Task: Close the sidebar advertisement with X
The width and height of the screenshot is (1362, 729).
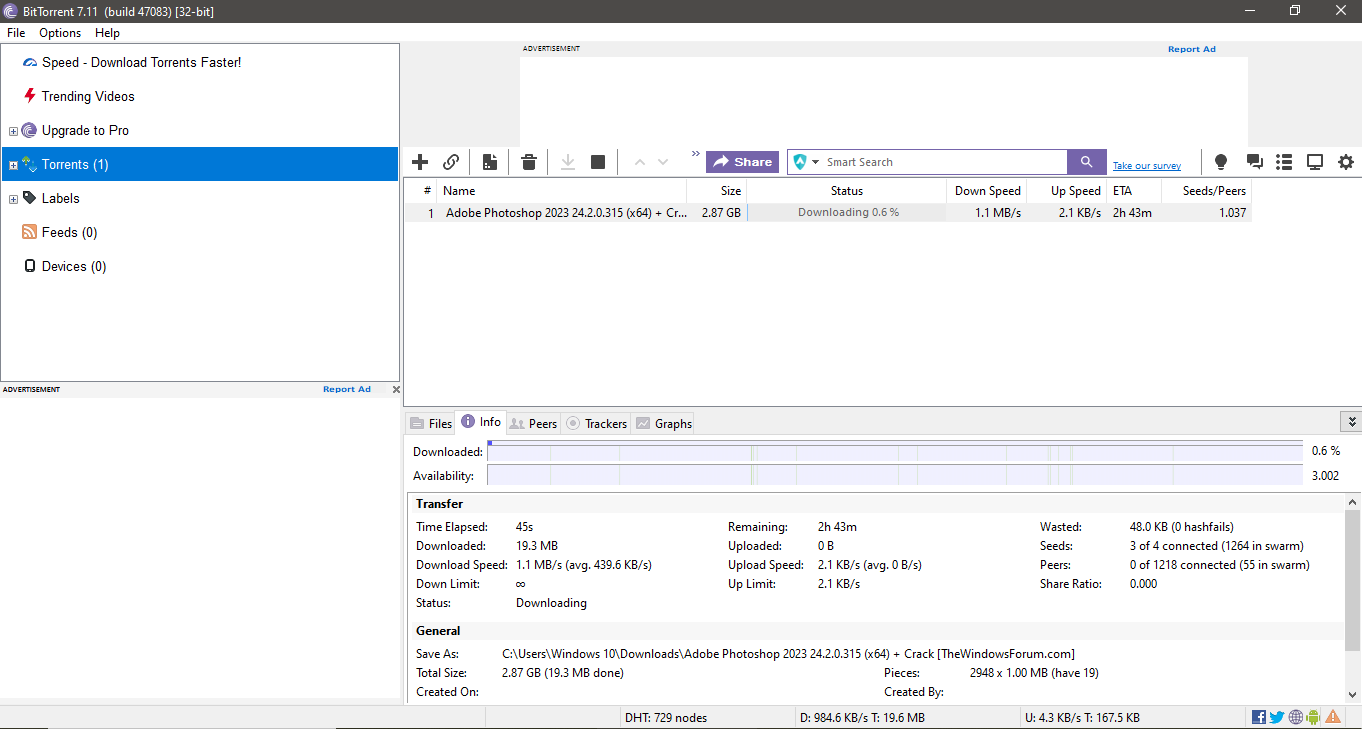Action: click(x=396, y=389)
